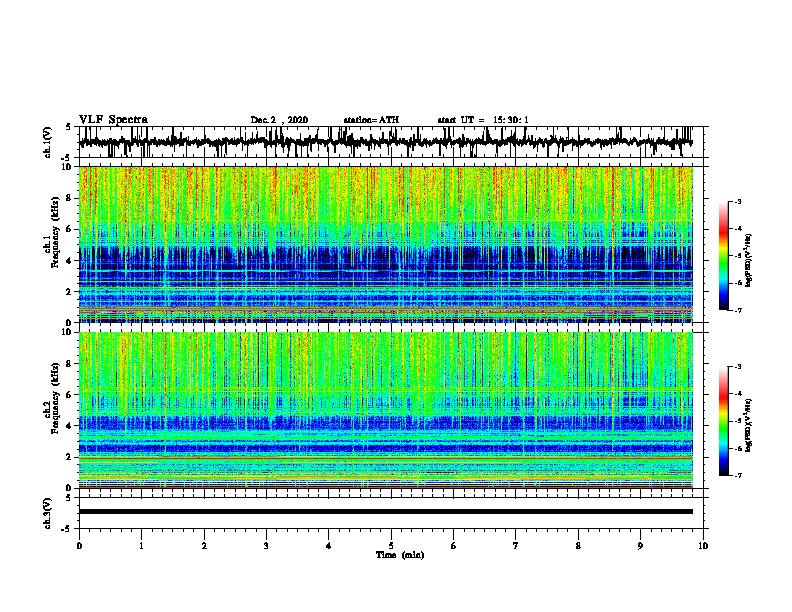Click the "VLF Spectra" plot title
792x612 pixels.
113,120
